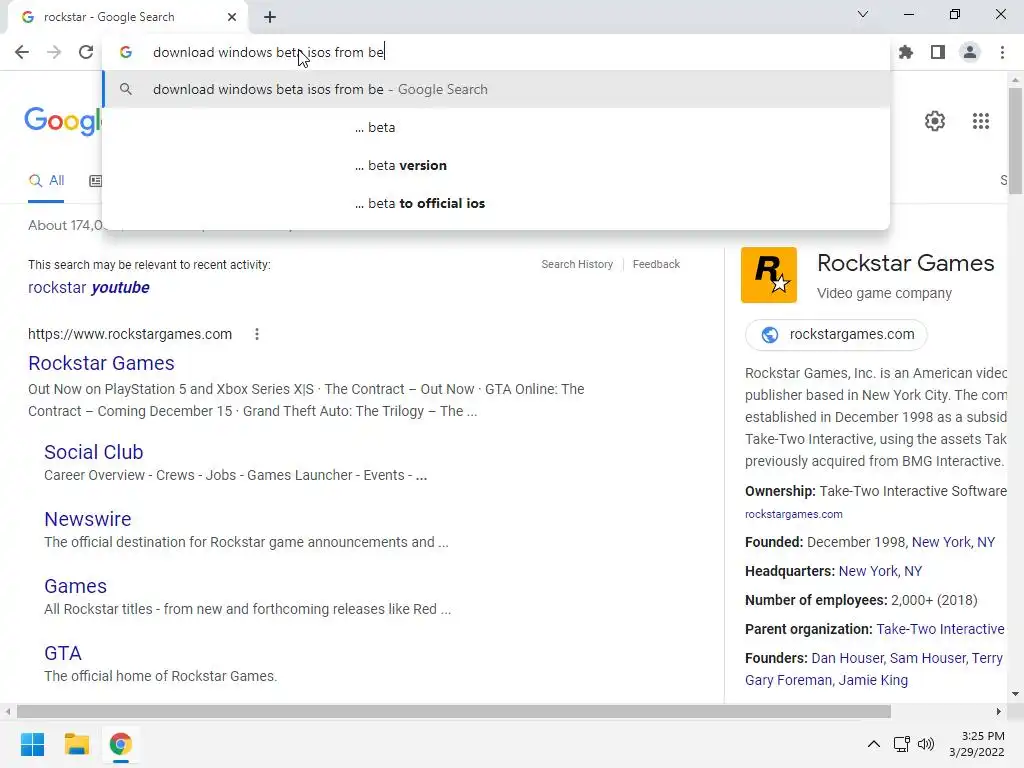Screen dimensions: 1024x768
Task: Click the Feedback link
Action: 656,264
